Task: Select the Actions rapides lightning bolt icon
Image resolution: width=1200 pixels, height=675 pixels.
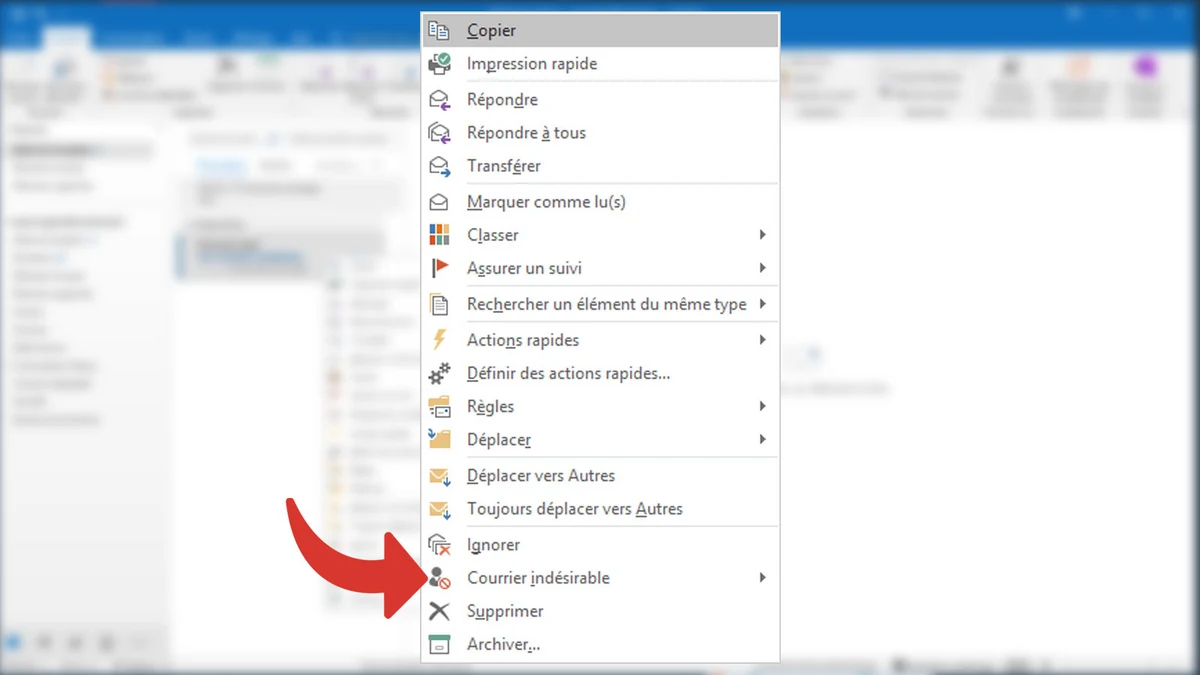Action: point(439,339)
